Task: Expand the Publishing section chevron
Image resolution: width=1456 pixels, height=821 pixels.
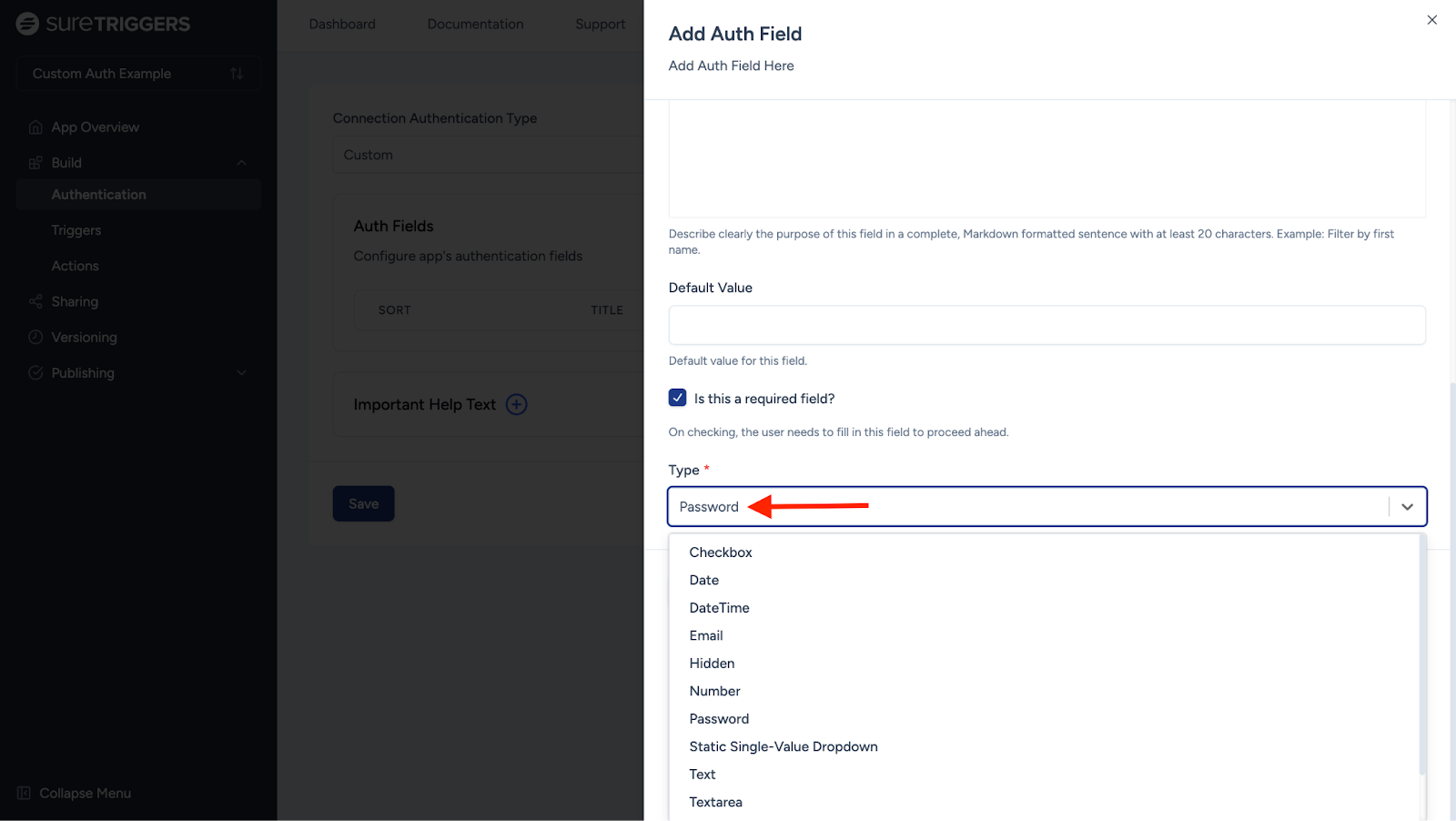Action: (241, 373)
